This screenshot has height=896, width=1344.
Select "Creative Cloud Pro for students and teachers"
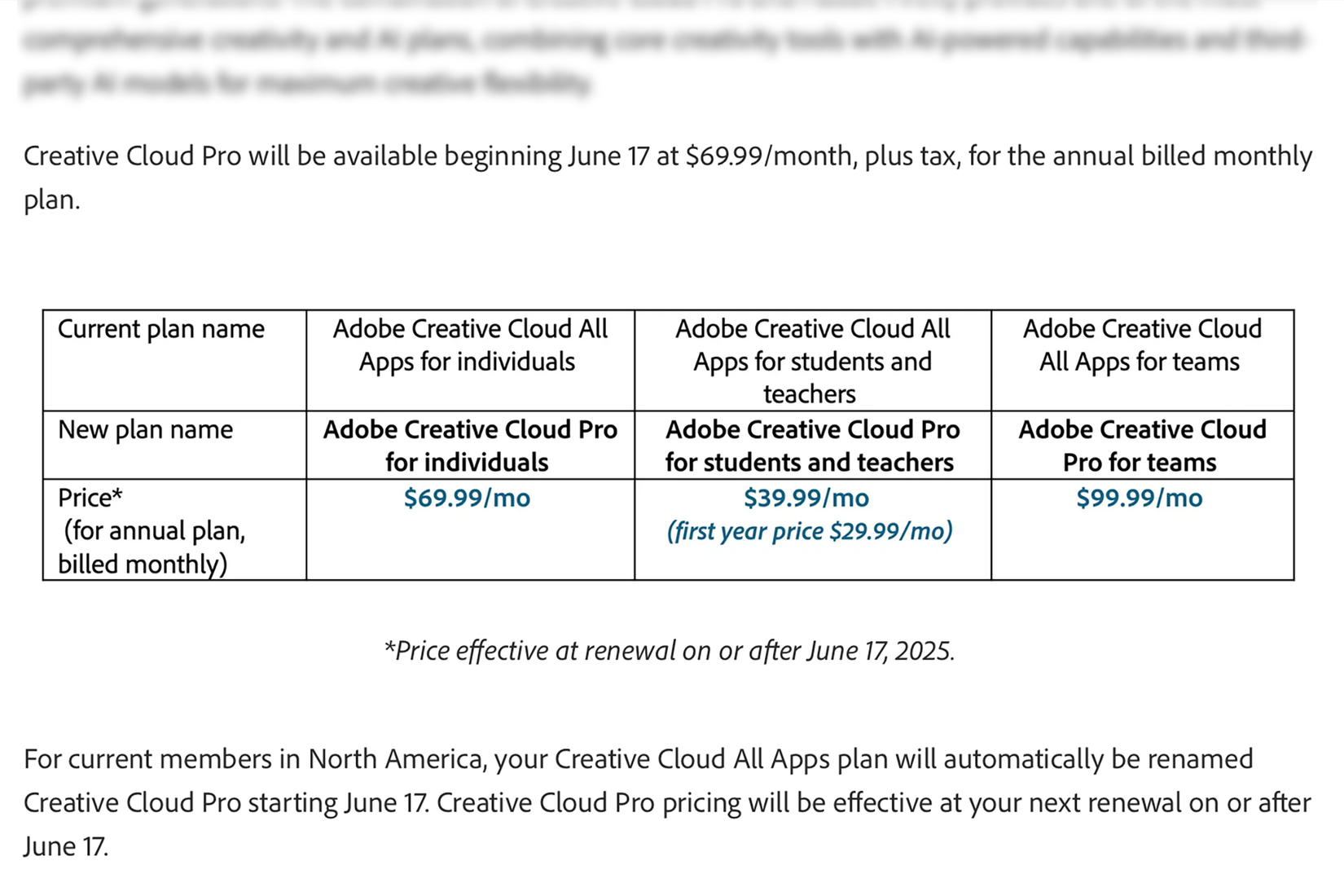pyautogui.click(x=811, y=446)
